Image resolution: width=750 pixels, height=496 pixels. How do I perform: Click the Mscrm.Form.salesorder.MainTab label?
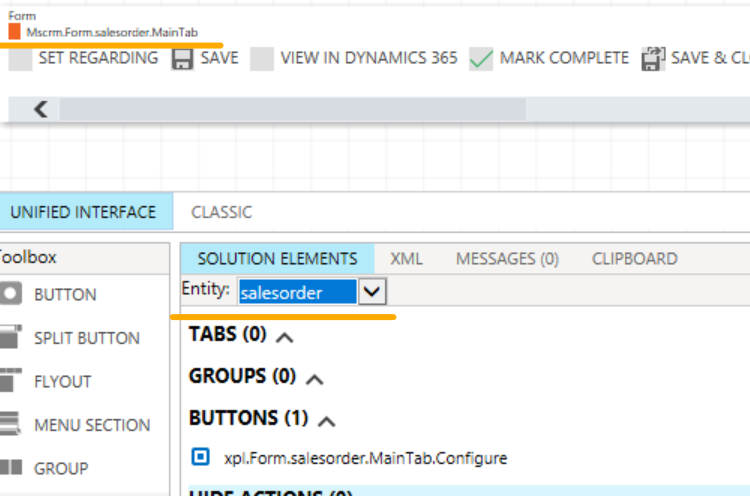(x=112, y=33)
